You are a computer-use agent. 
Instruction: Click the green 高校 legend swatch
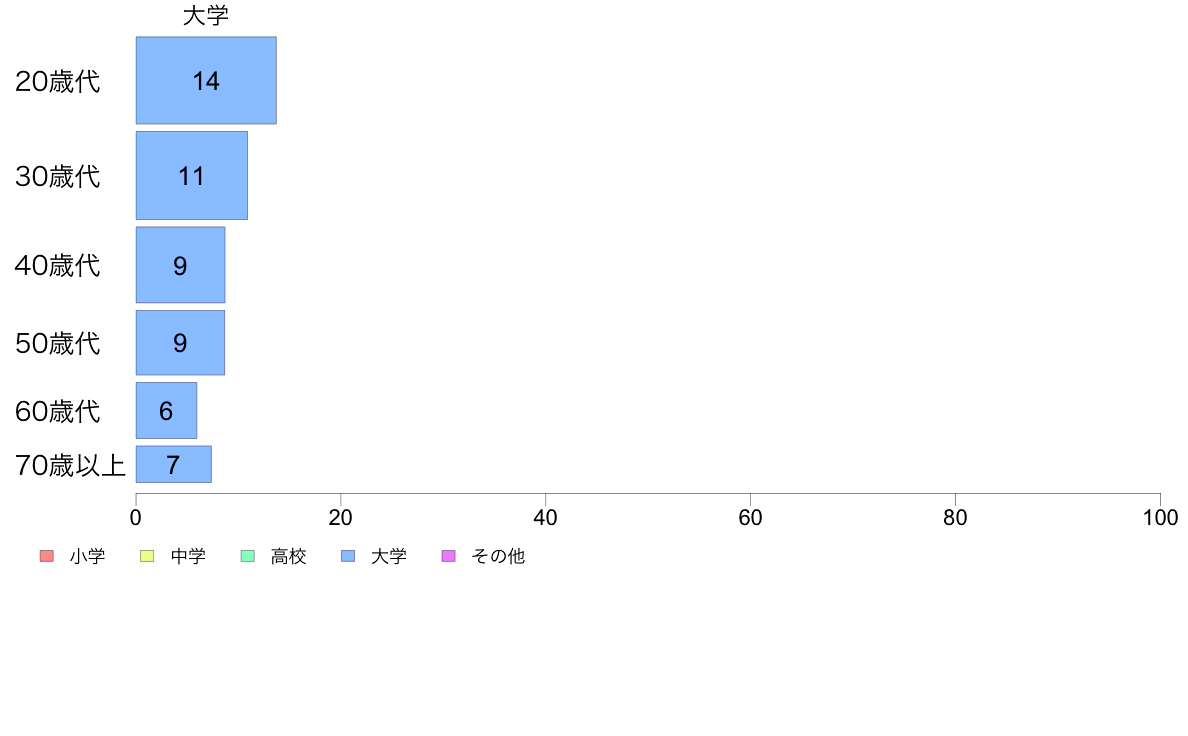[248, 556]
